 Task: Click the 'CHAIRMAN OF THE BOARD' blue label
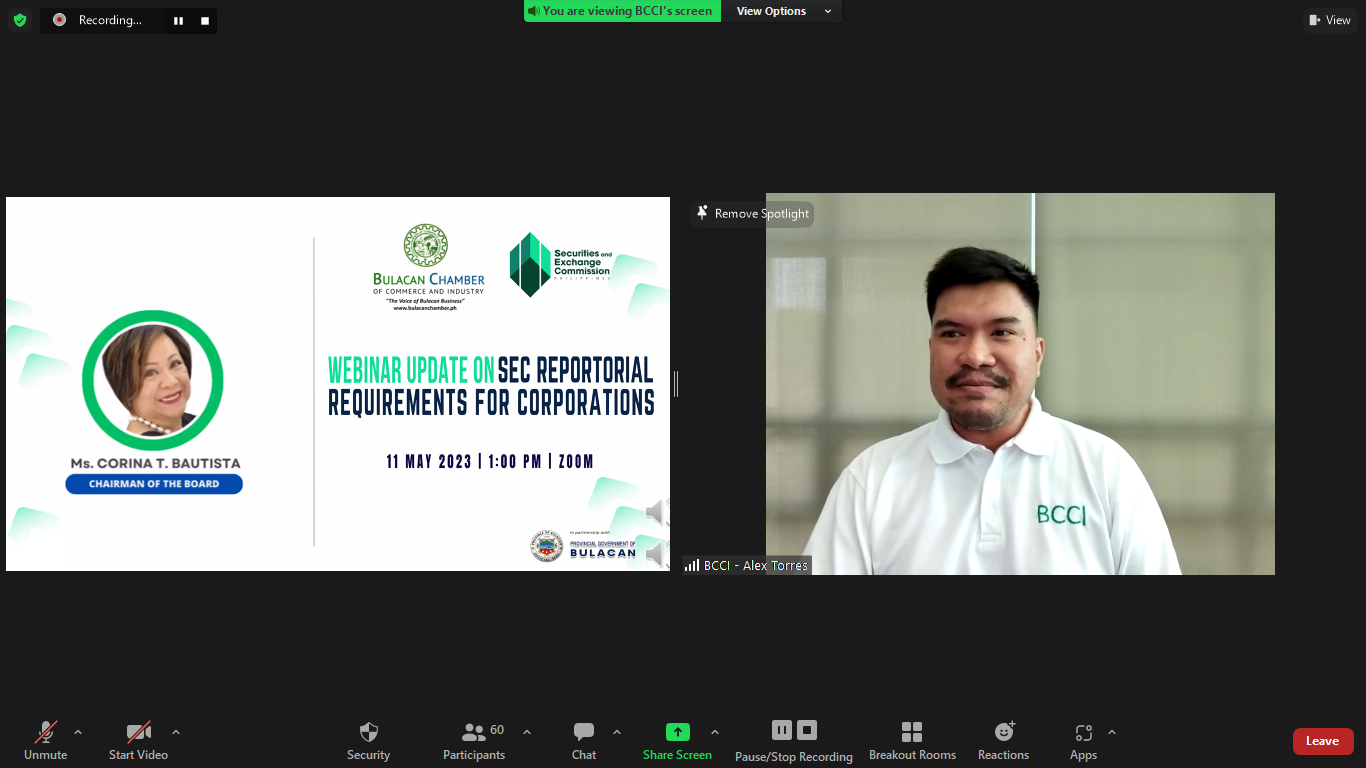click(x=154, y=484)
